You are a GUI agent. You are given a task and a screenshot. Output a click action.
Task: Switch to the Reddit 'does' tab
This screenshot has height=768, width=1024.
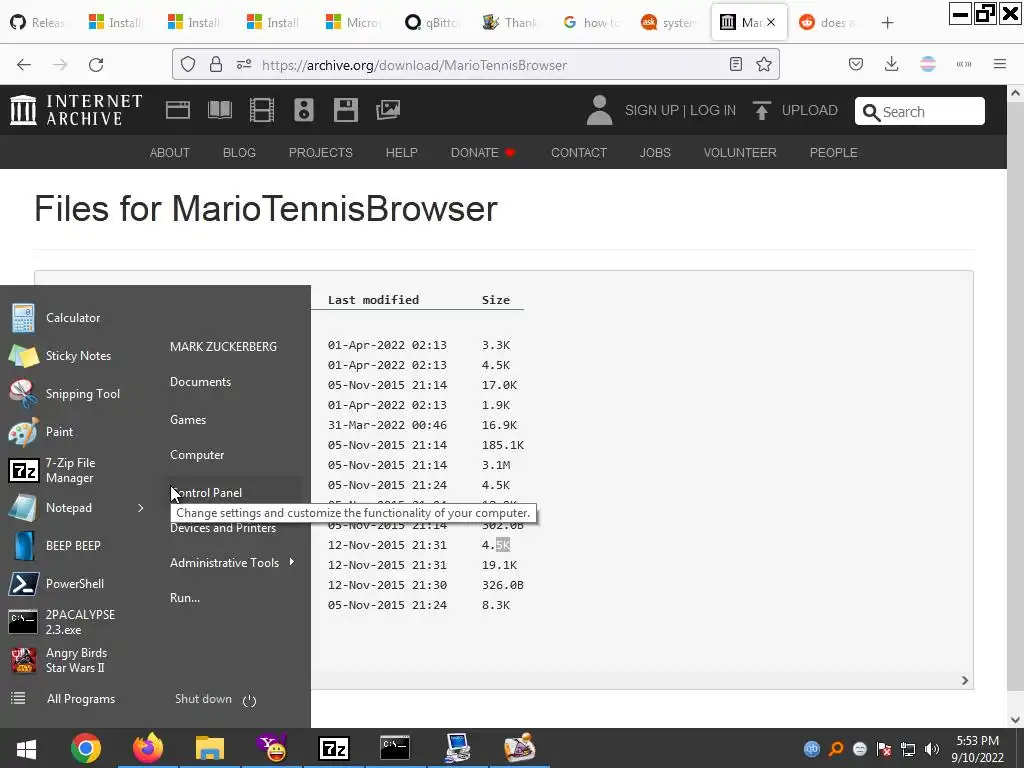click(828, 23)
